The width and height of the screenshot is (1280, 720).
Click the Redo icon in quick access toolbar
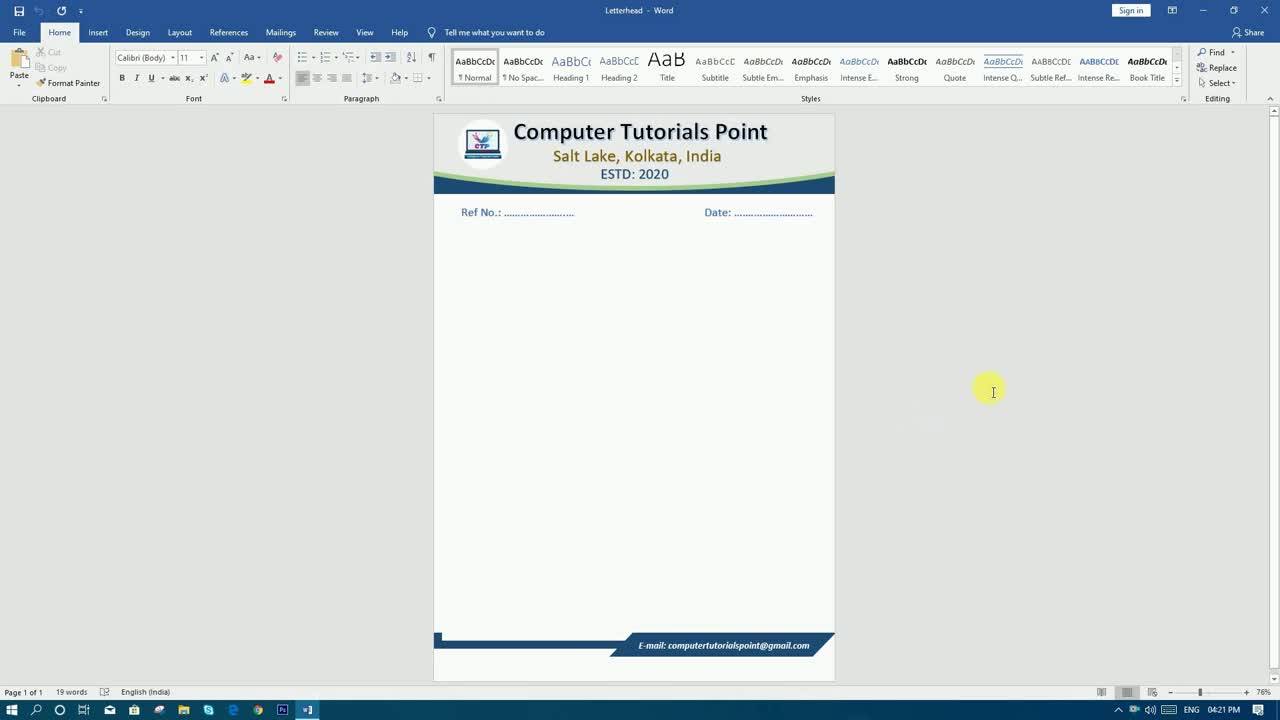(x=61, y=11)
